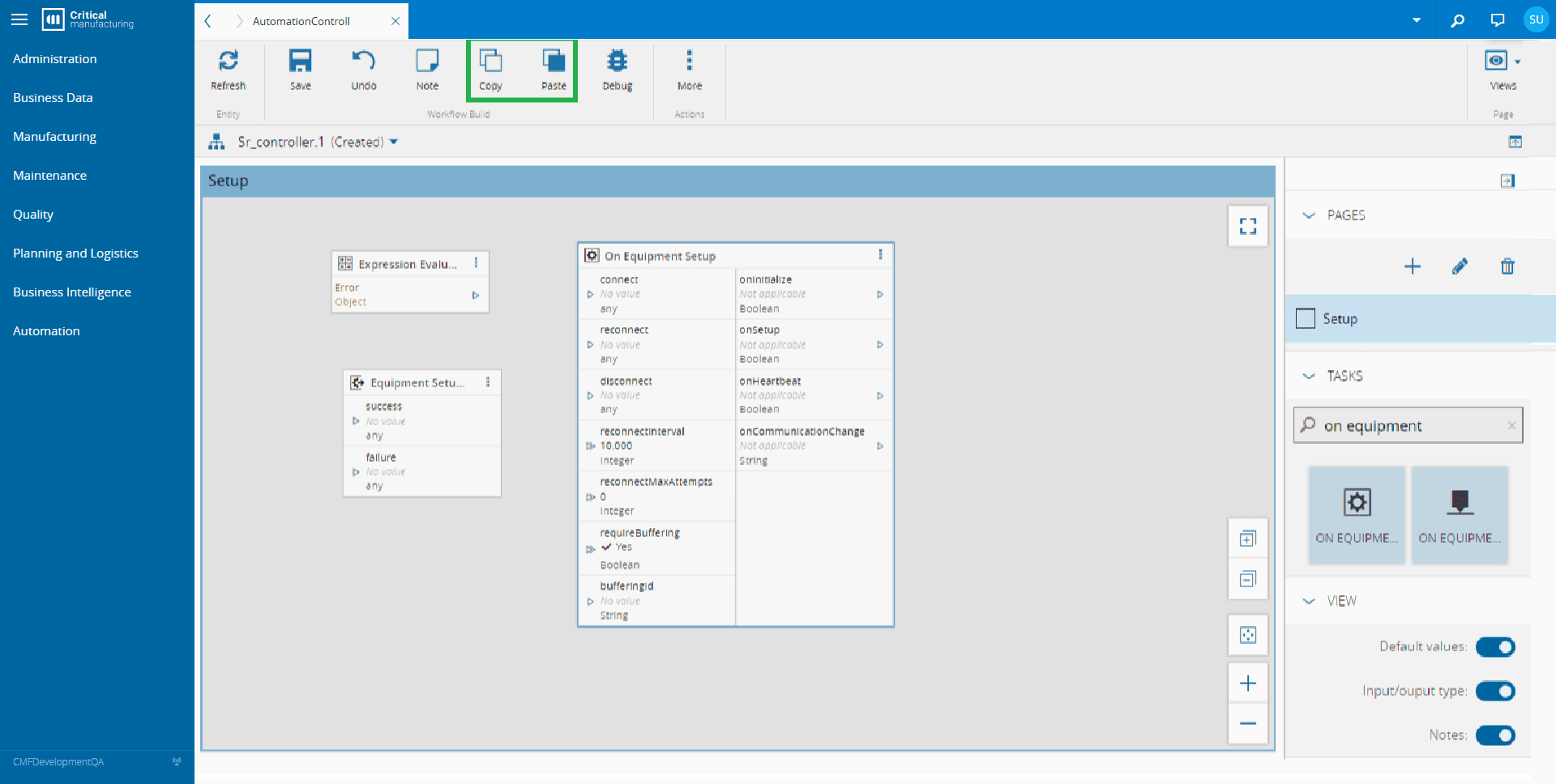Expand the Sr_controller.1 dropdown
Viewport: 1556px width, 784px height.
point(395,141)
